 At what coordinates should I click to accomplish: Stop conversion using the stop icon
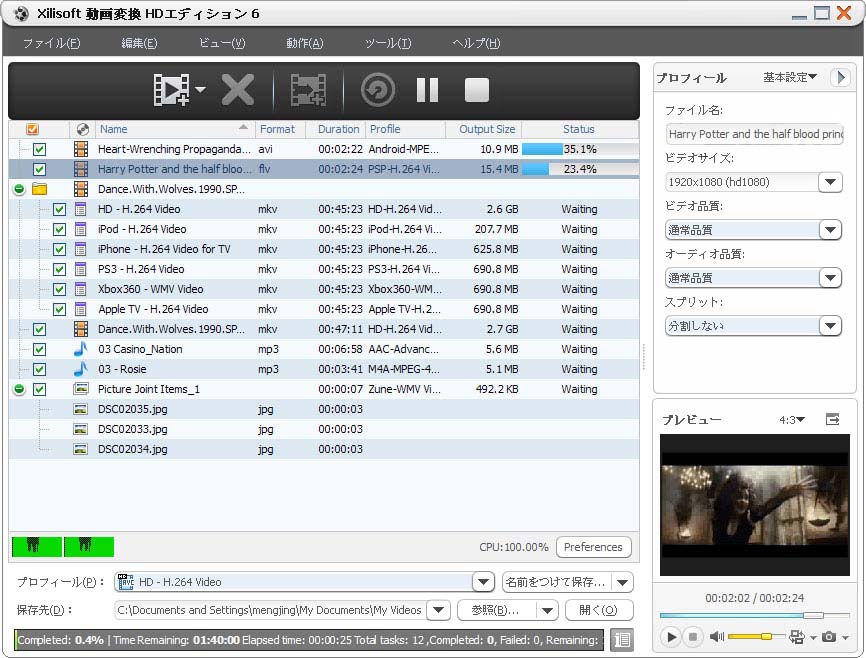pyautogui.click(x=477, y=91)
